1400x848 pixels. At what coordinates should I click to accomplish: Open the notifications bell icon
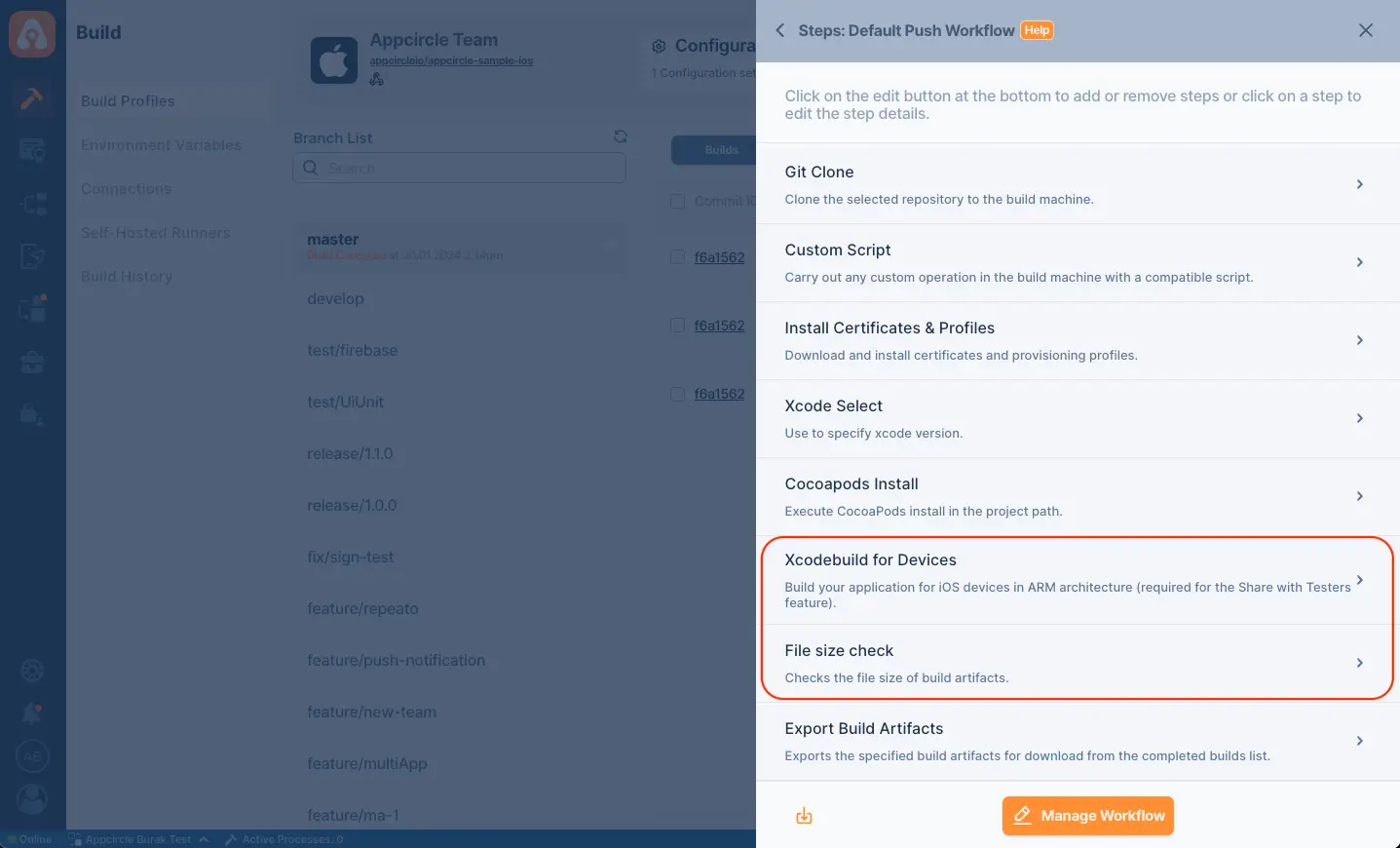click(x=32, y=713)
